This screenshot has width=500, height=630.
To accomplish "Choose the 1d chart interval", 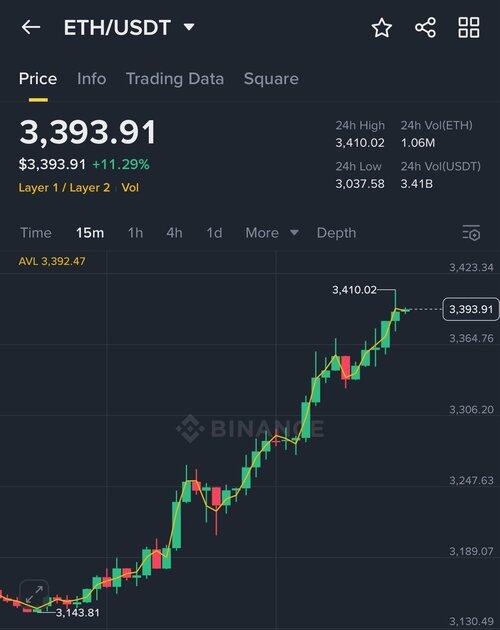I will tap(214, 233).
